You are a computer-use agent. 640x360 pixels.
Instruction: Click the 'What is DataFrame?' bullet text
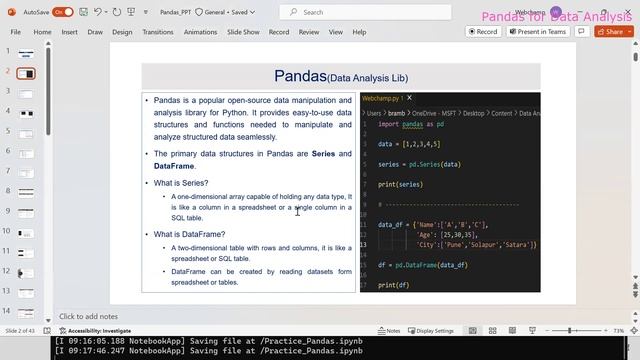click(189, 234)
